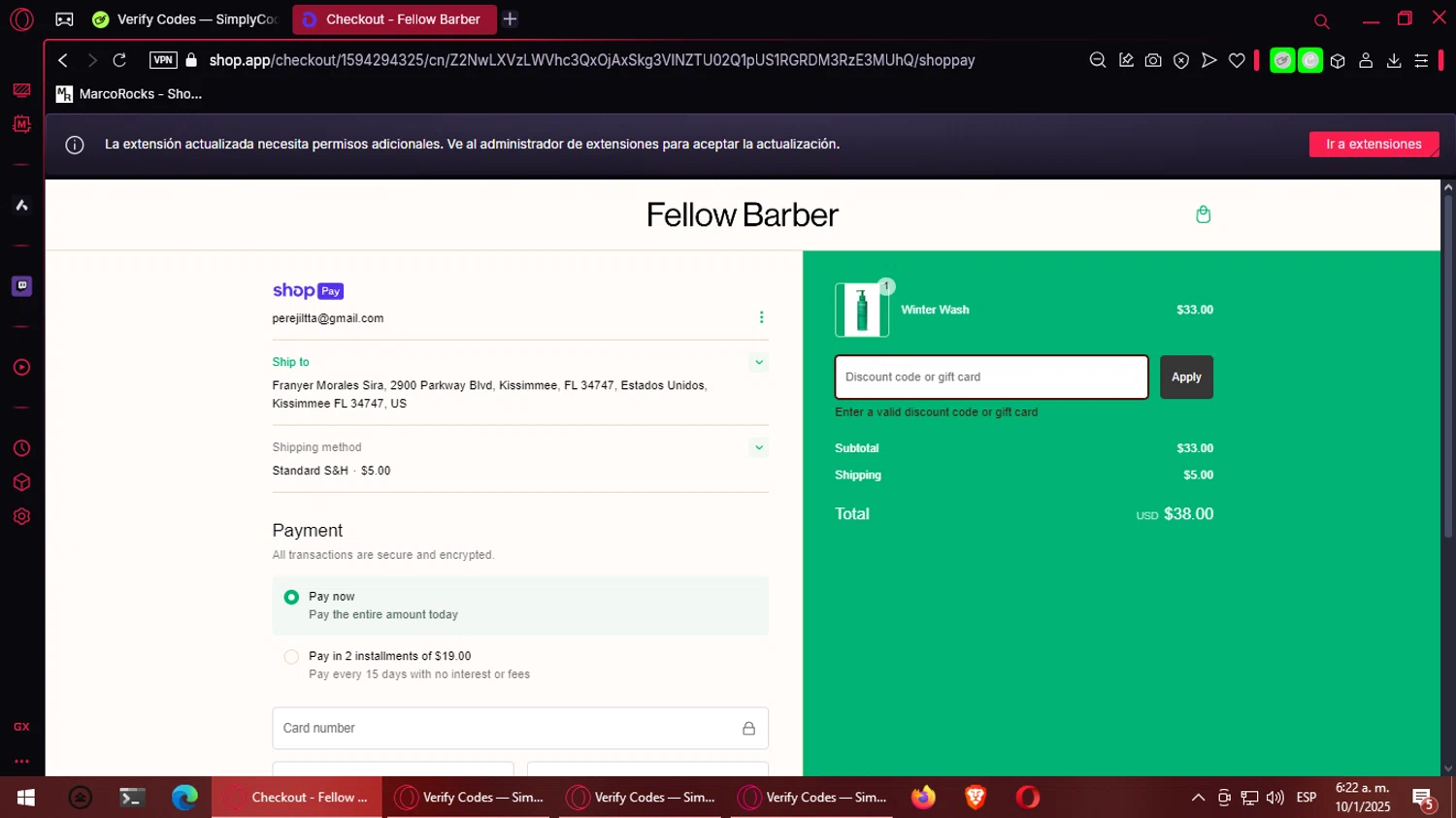This screenshot has width=1456, height=818.
Task: Open Microsoft Edge from the taskbar
Action: 184,798
